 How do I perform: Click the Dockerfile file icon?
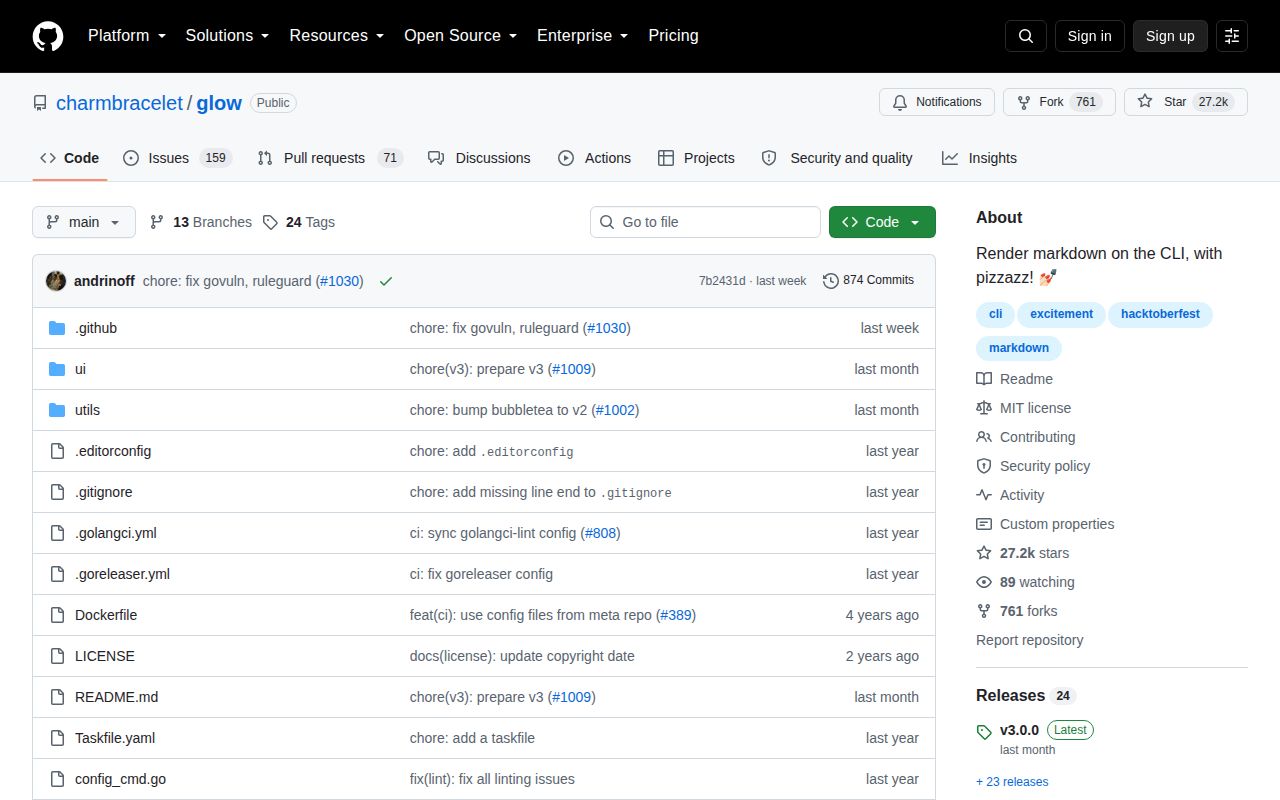[x=57, y=615]
